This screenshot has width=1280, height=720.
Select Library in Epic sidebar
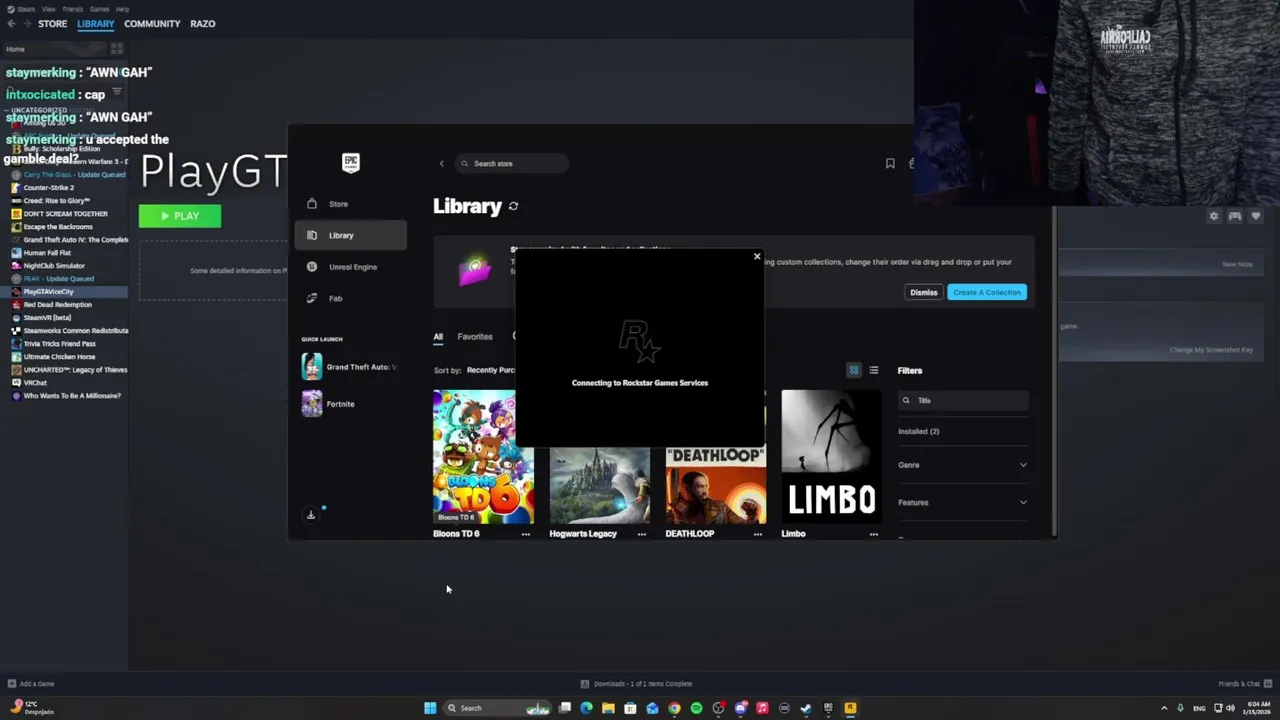point(350,235)
